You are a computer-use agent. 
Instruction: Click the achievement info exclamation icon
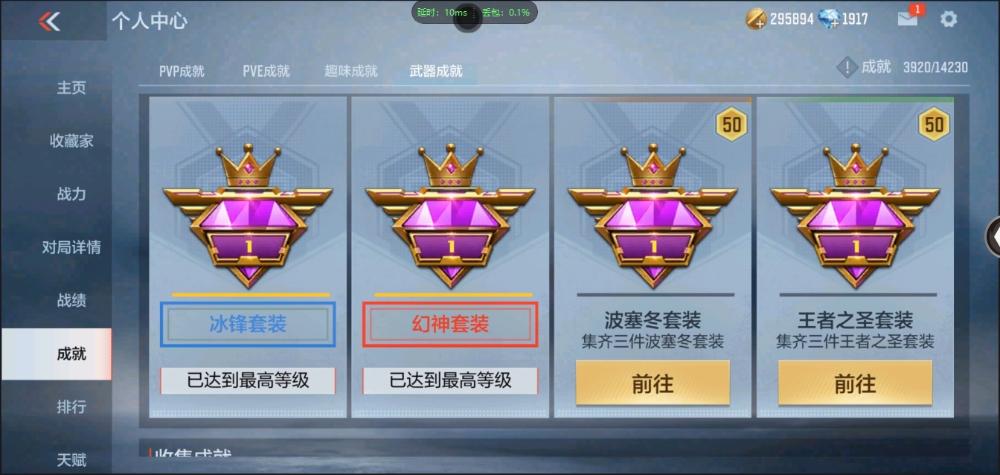pyautogui.click(x=846, y=68)
